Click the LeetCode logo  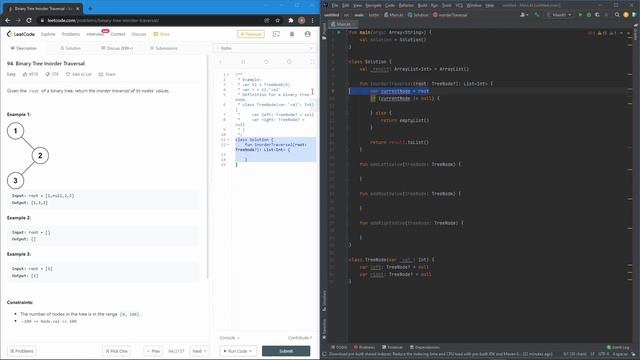[21, 34]
